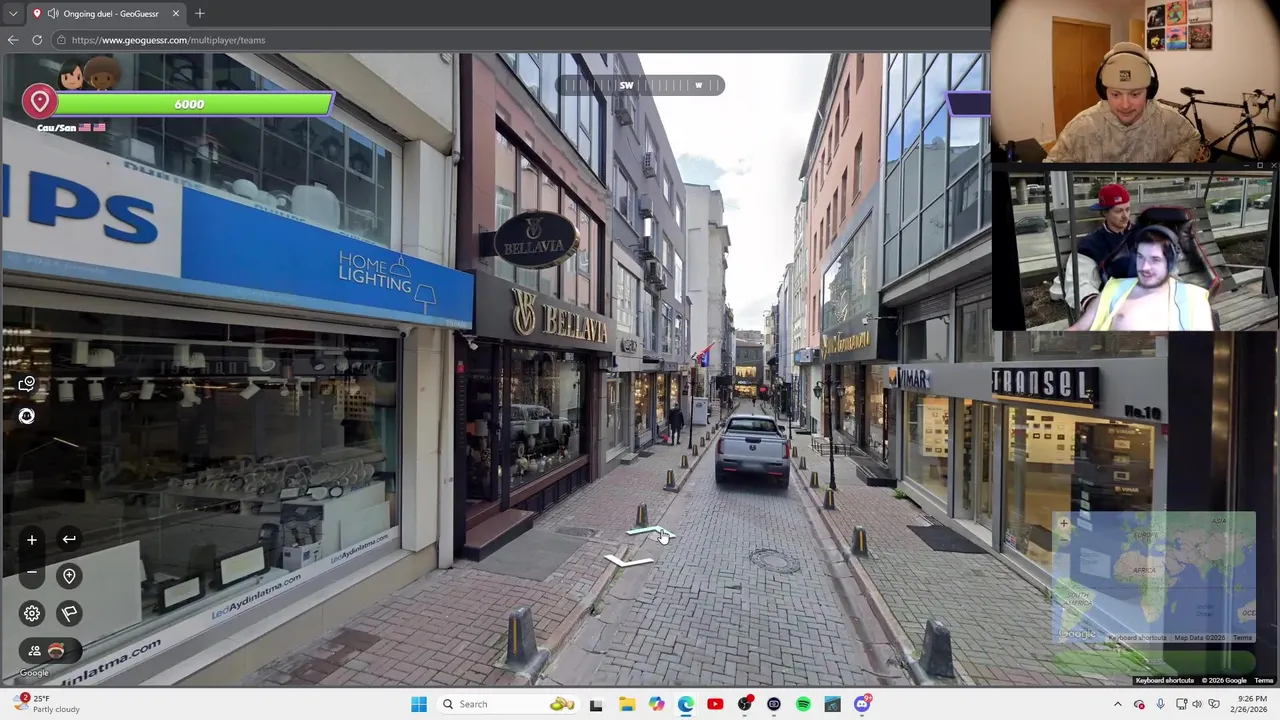Click the team health bar showing 6000

click(194, 104)
